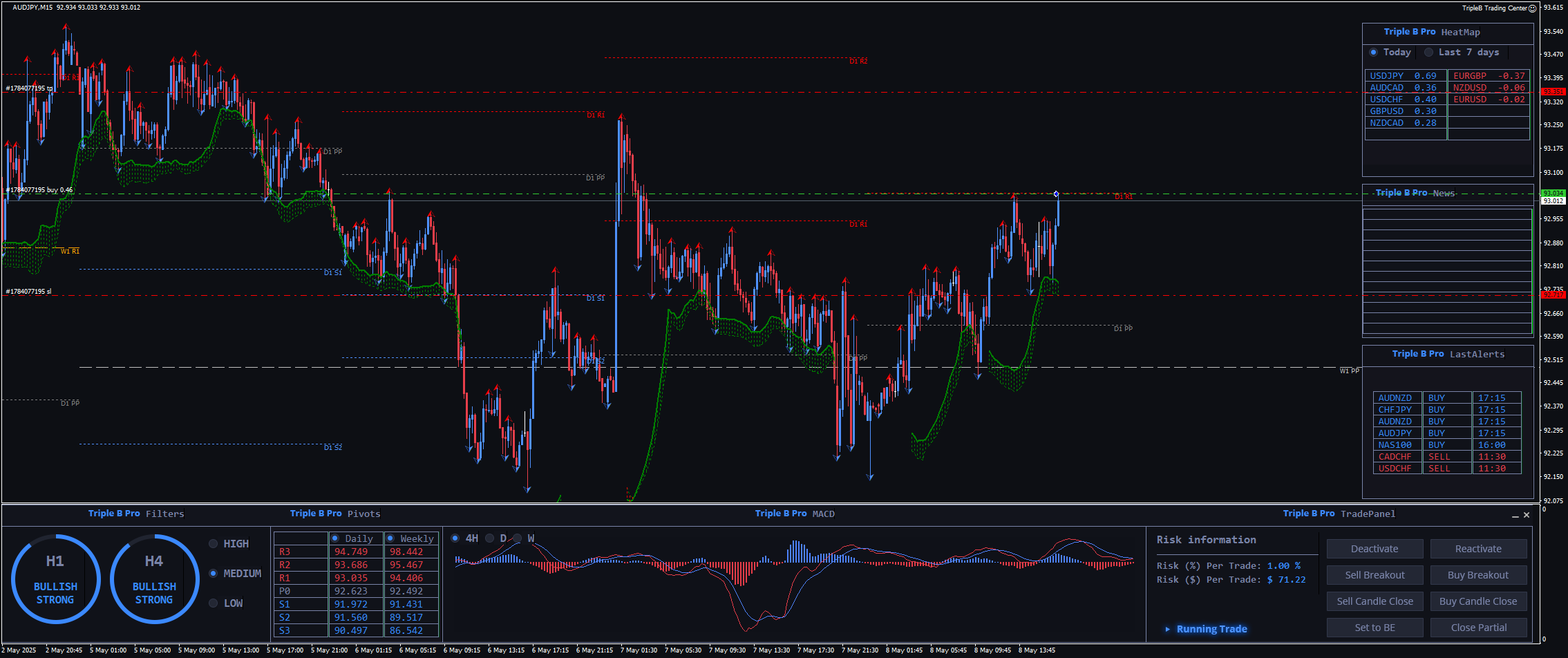The width and height of the screenshot is (1568, 658).
Task: Set filter strength to HIGH
Action: pyautogui.click(x=214, y=544)
